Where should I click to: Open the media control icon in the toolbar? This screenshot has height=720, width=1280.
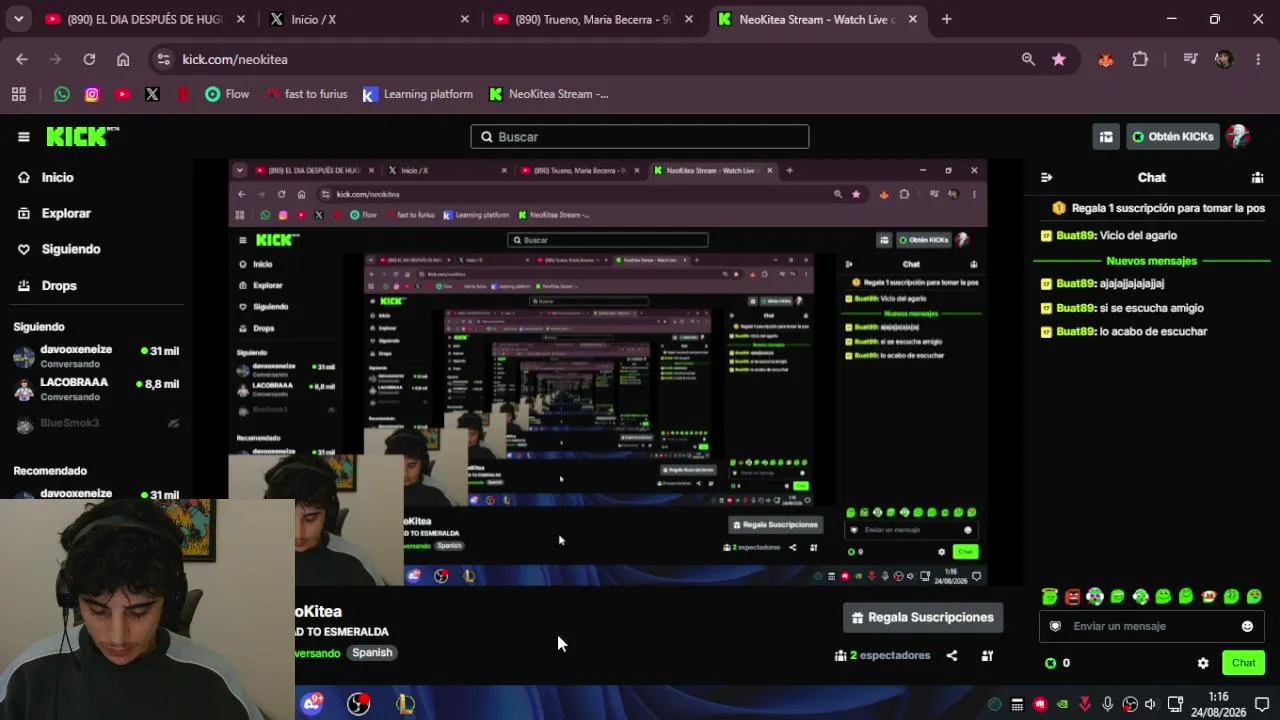point(1190,59)
